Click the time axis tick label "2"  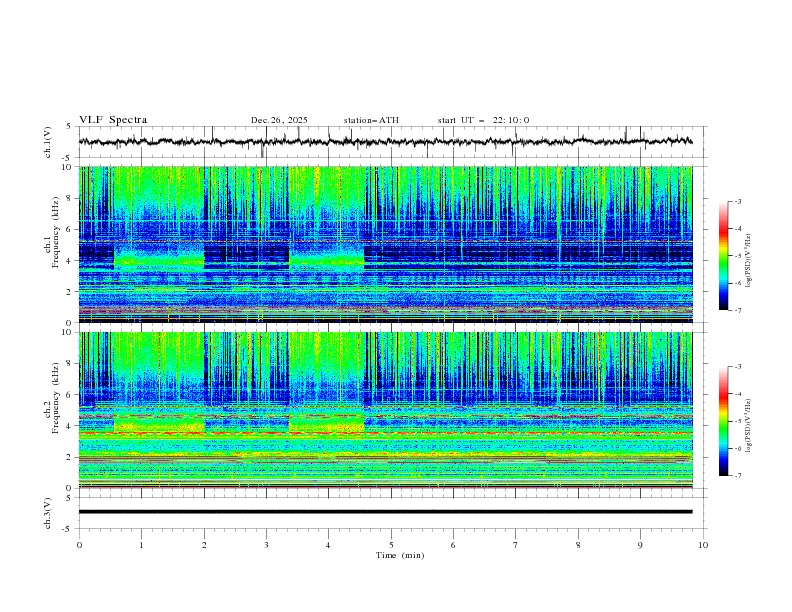[x=204, y=545]
